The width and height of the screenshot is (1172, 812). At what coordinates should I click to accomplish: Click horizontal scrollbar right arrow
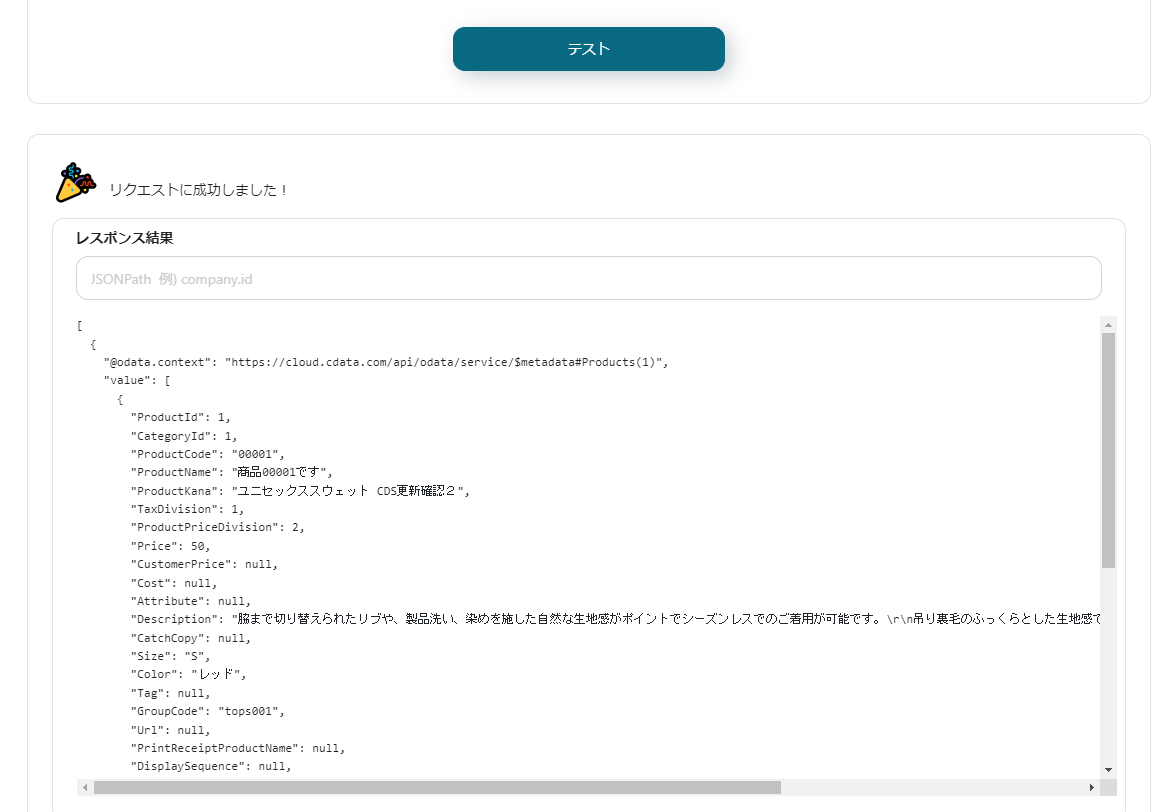coord(1091,787)
